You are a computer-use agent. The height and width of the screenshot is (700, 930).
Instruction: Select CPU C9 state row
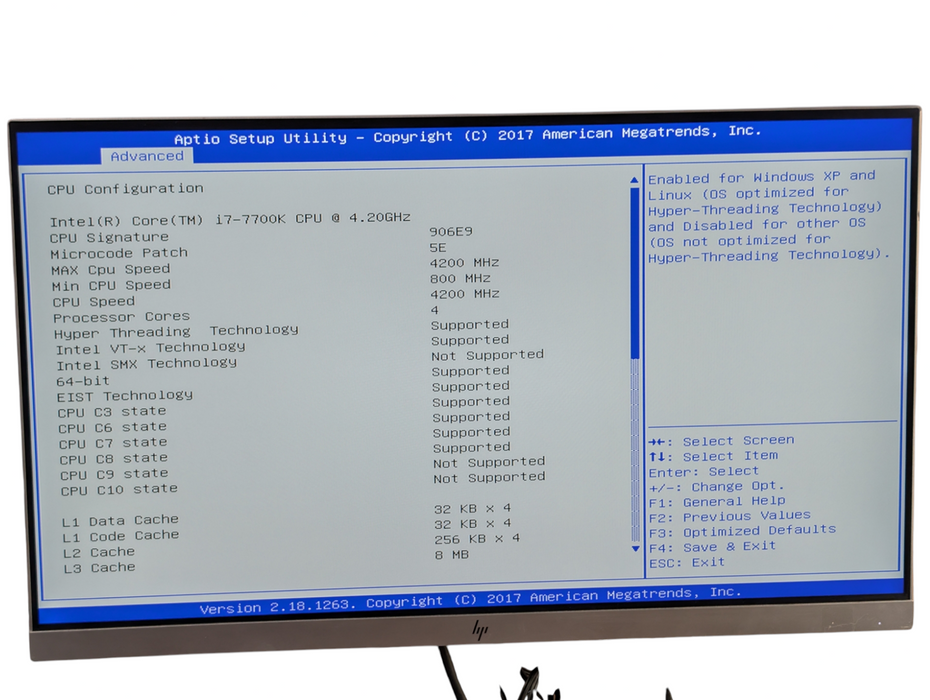tap(302, 469)
